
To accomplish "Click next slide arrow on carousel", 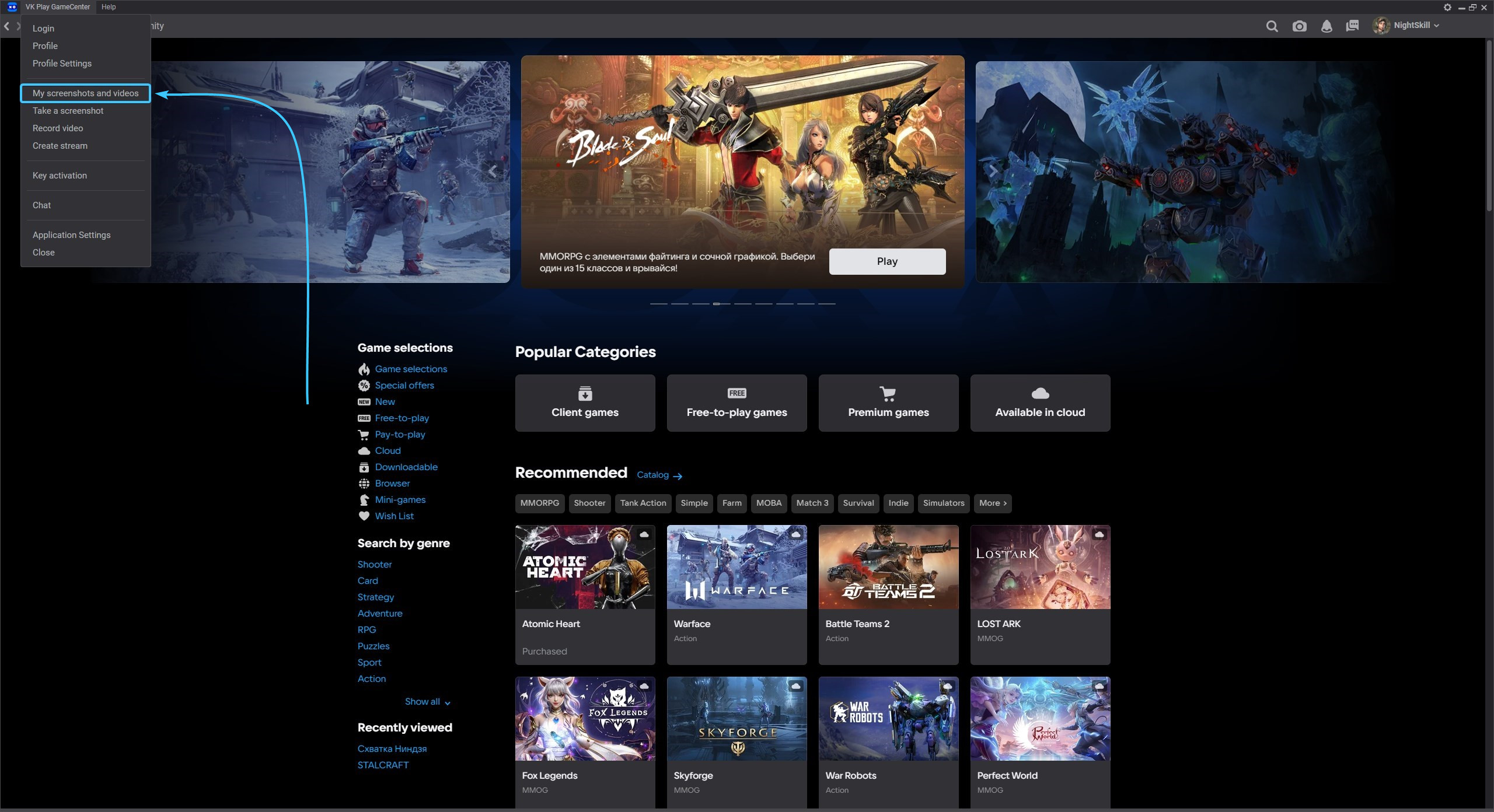I will [993, 171].
